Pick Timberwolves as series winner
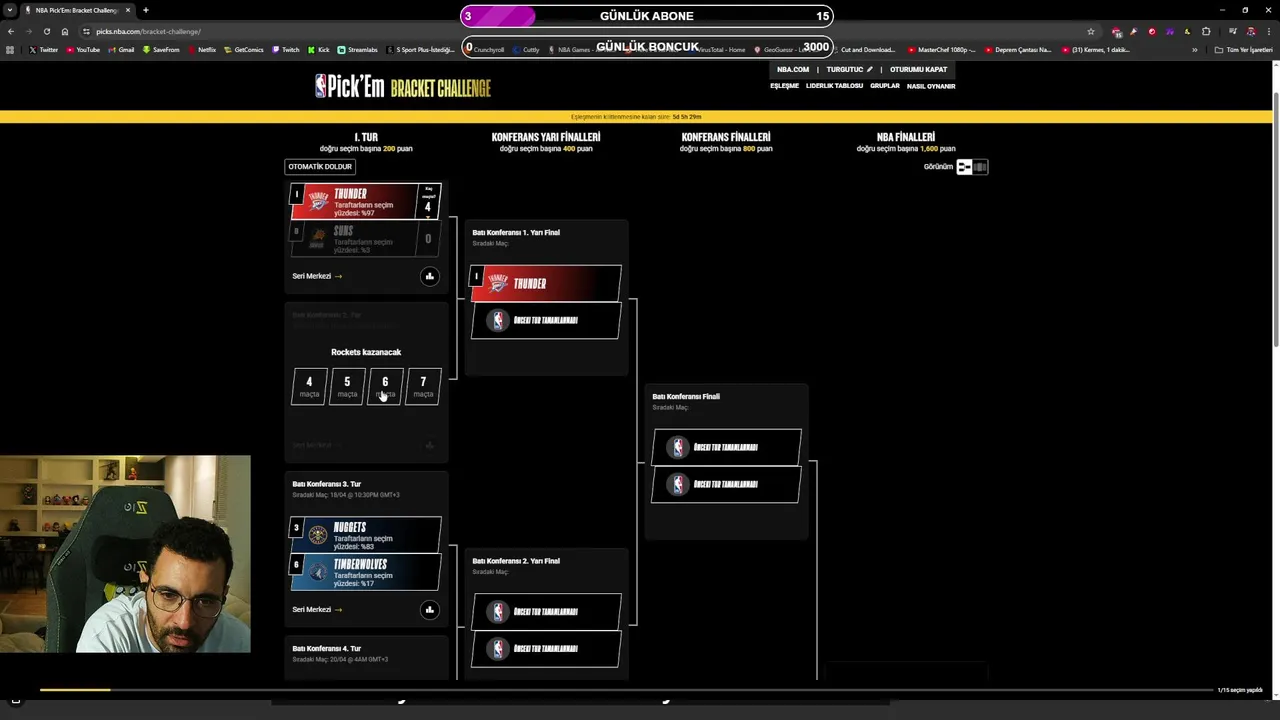This screenshot has height=720, width=1280. [x=366, y=571]
